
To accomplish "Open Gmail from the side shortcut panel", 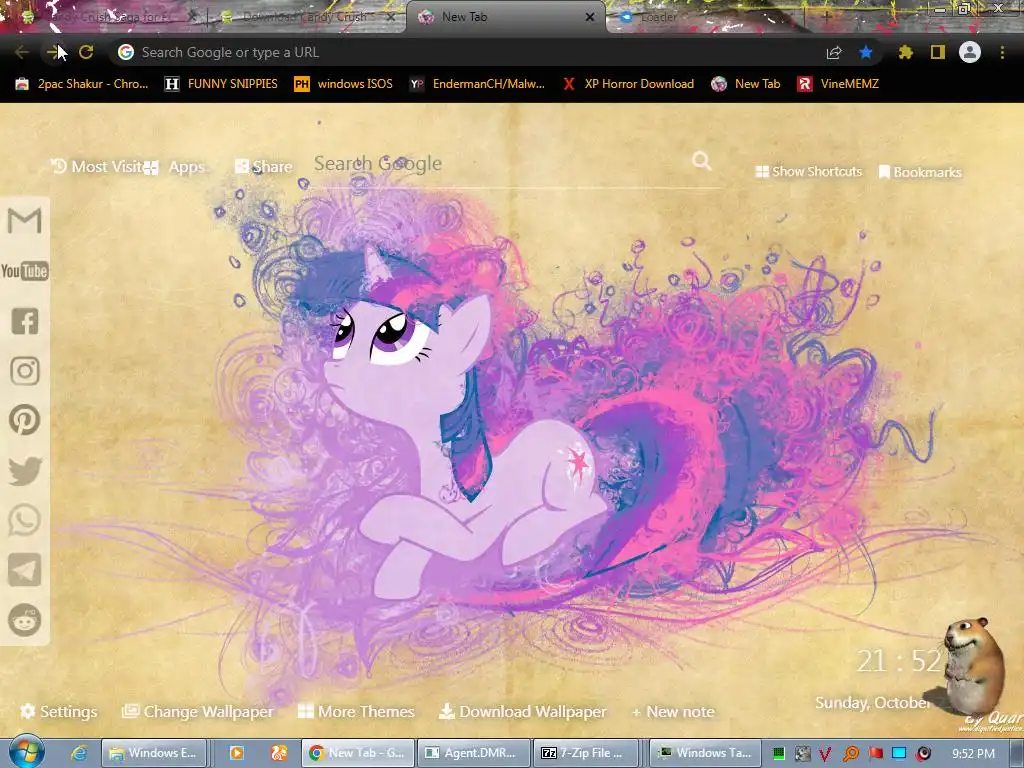I will (25, 221).
